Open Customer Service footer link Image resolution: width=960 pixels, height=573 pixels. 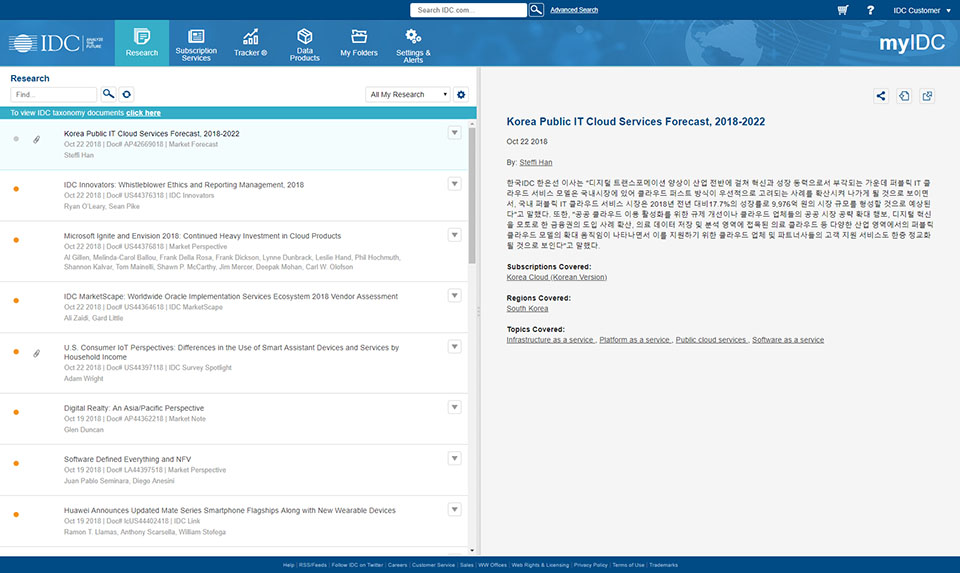tap(433, 565)
